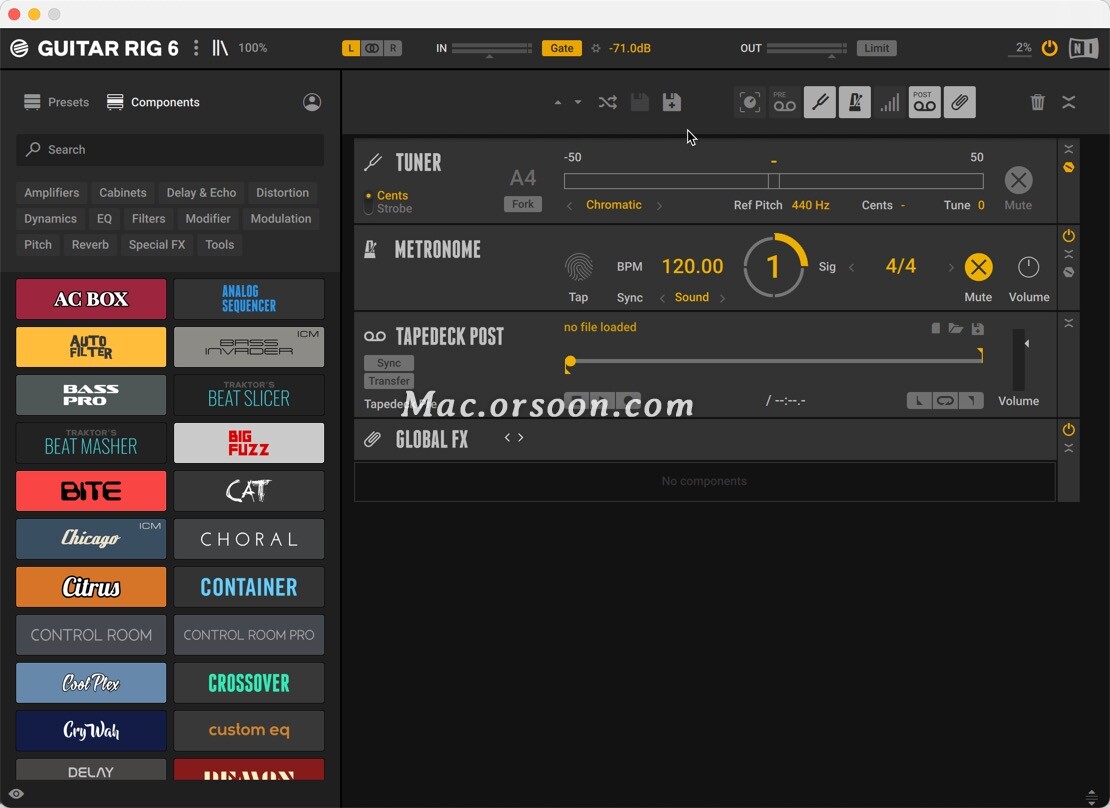
Task: Click the Tapedeck Post Volume fader
Action: coord(1019,360)
